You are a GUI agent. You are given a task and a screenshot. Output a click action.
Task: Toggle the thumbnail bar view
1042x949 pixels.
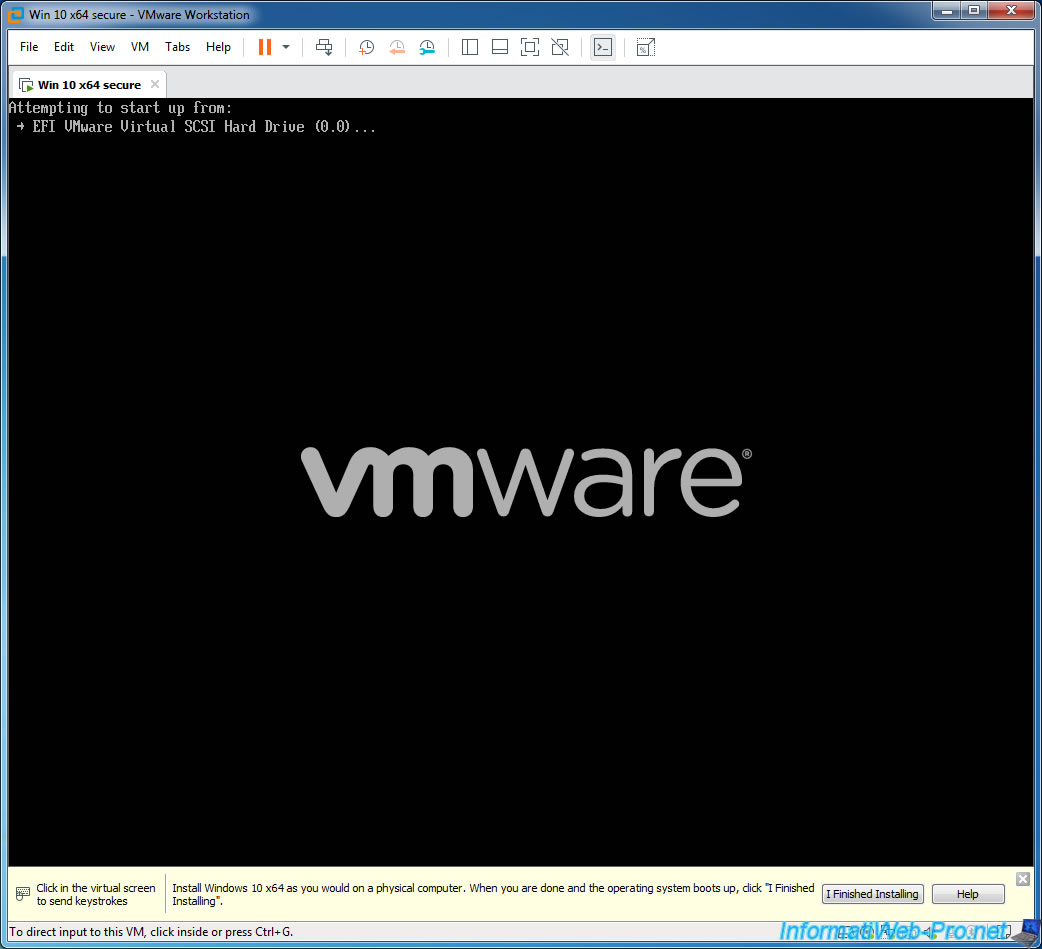(500, 47)
